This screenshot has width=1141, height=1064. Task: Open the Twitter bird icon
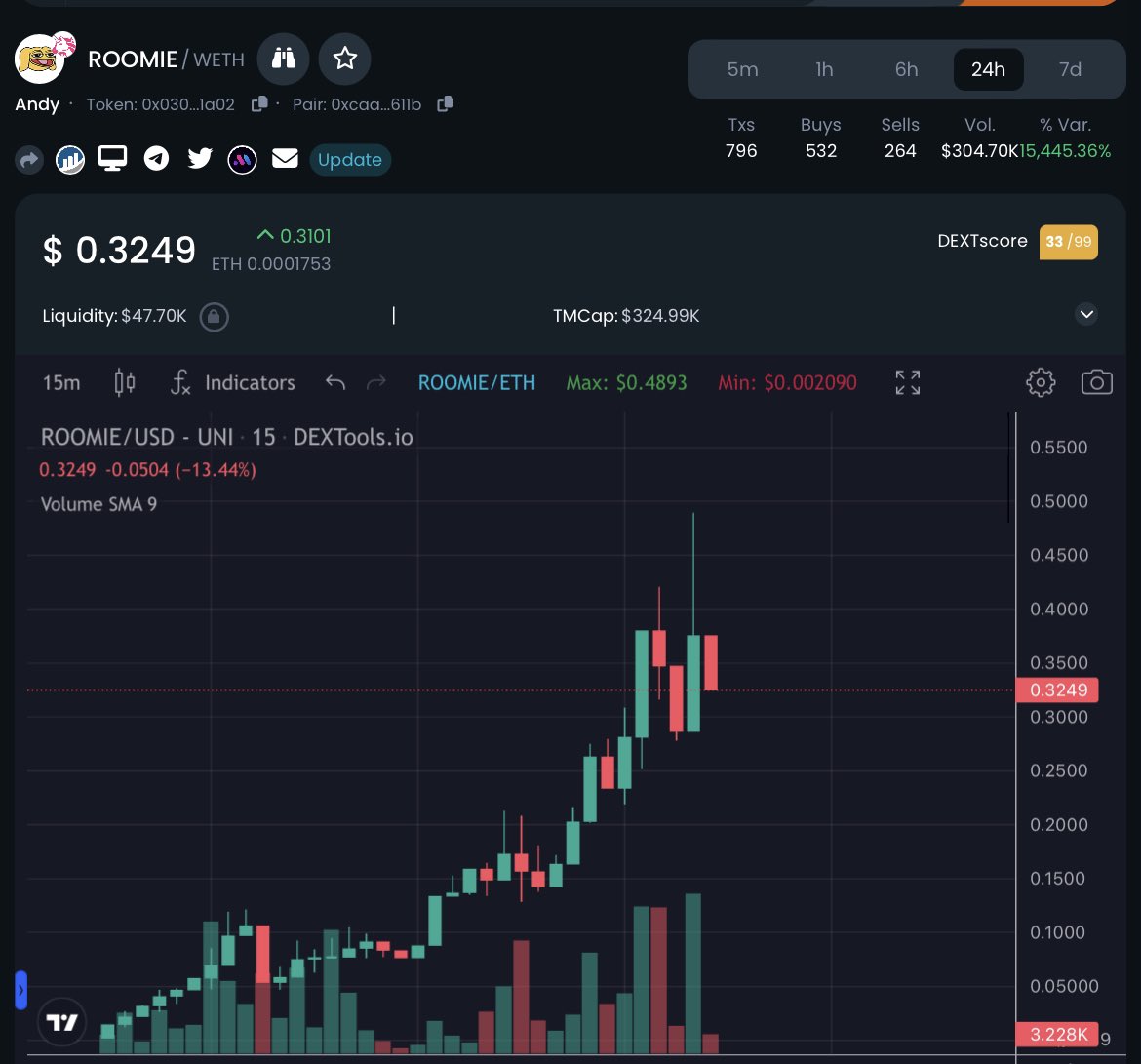click(199, 158)
